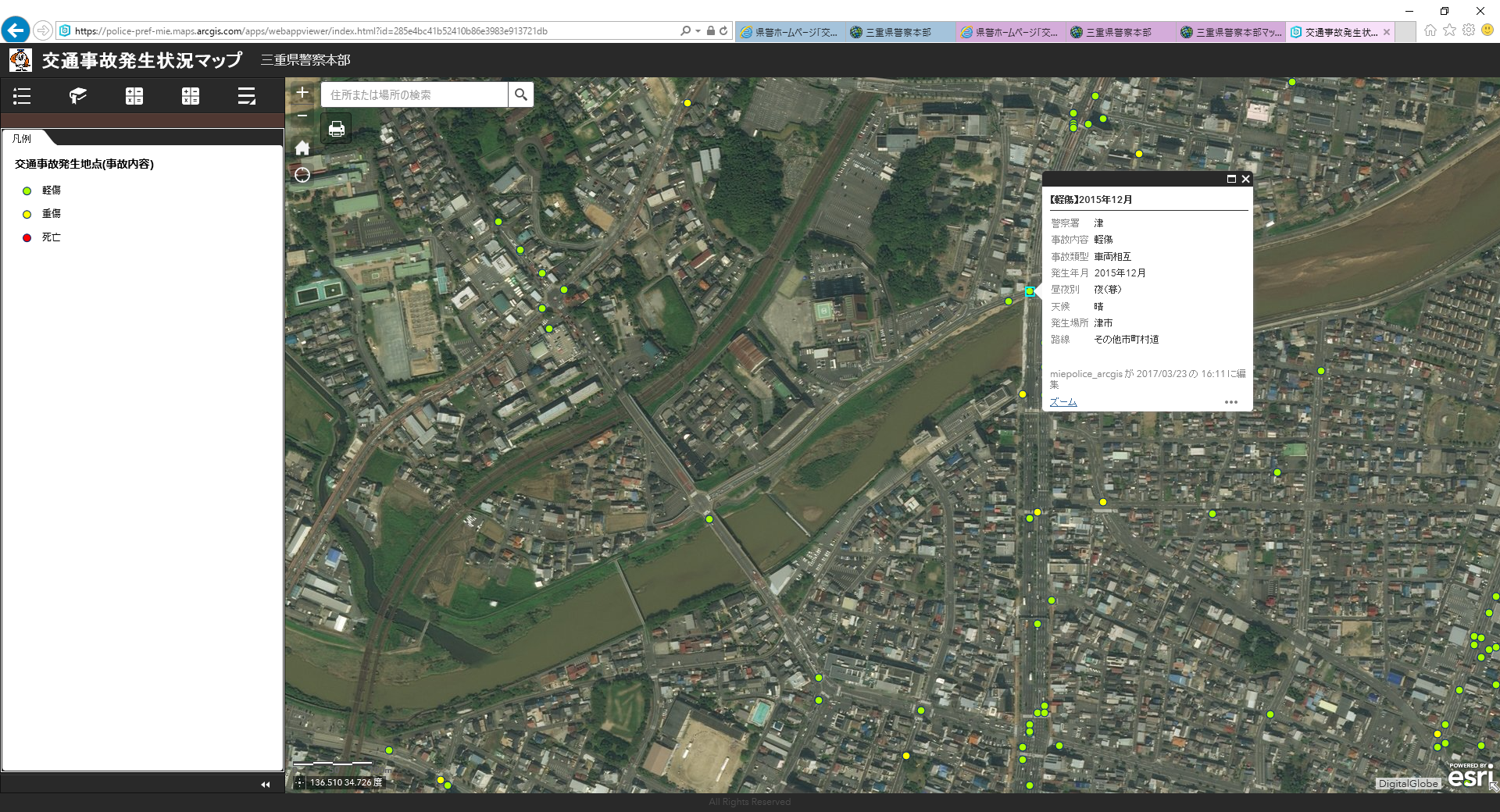
Task: Click the graduation cap widget icon
Action: pos(78,96)
